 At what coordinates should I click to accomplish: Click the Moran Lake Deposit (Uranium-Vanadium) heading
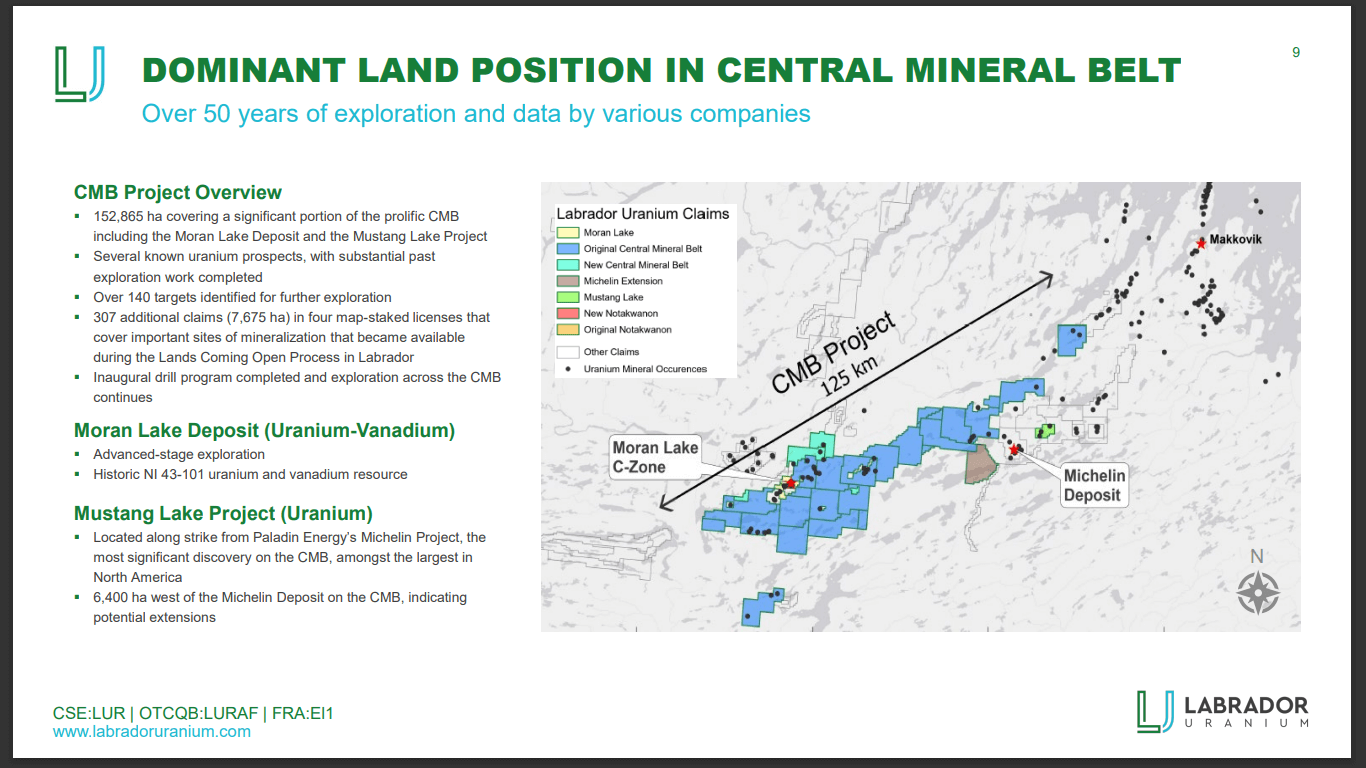[x=264, y=430]
